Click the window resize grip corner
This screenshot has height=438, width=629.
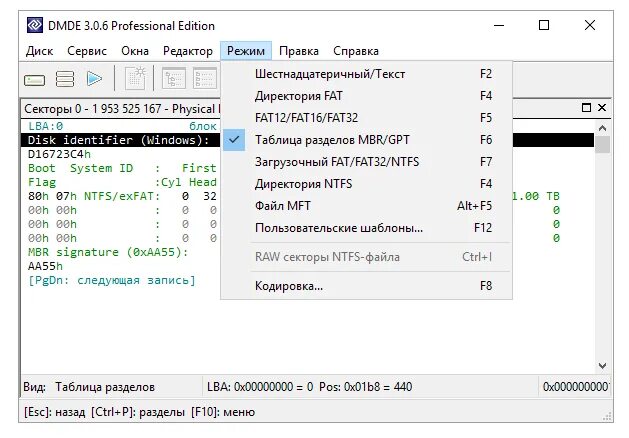point(607,417)
